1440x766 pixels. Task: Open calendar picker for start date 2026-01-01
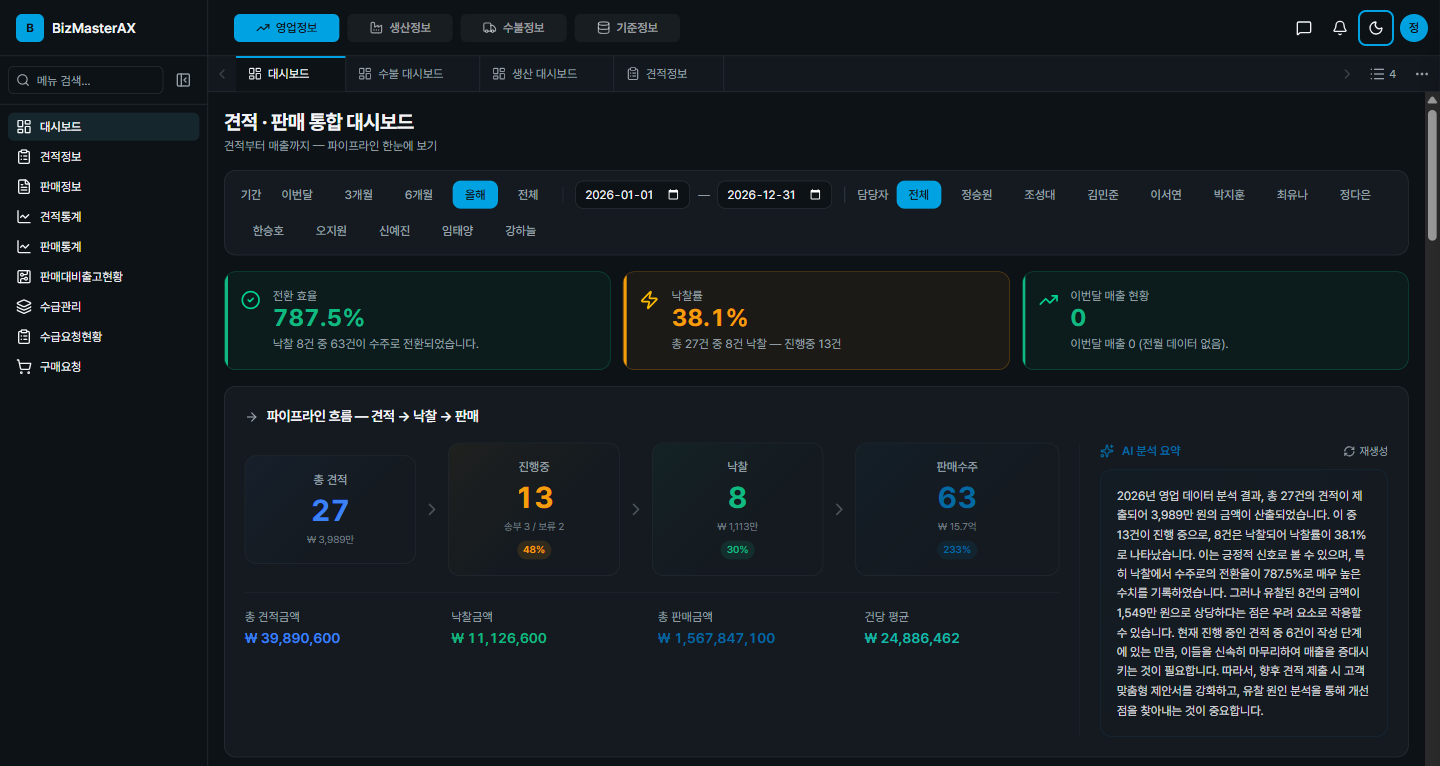click(673, 195)
